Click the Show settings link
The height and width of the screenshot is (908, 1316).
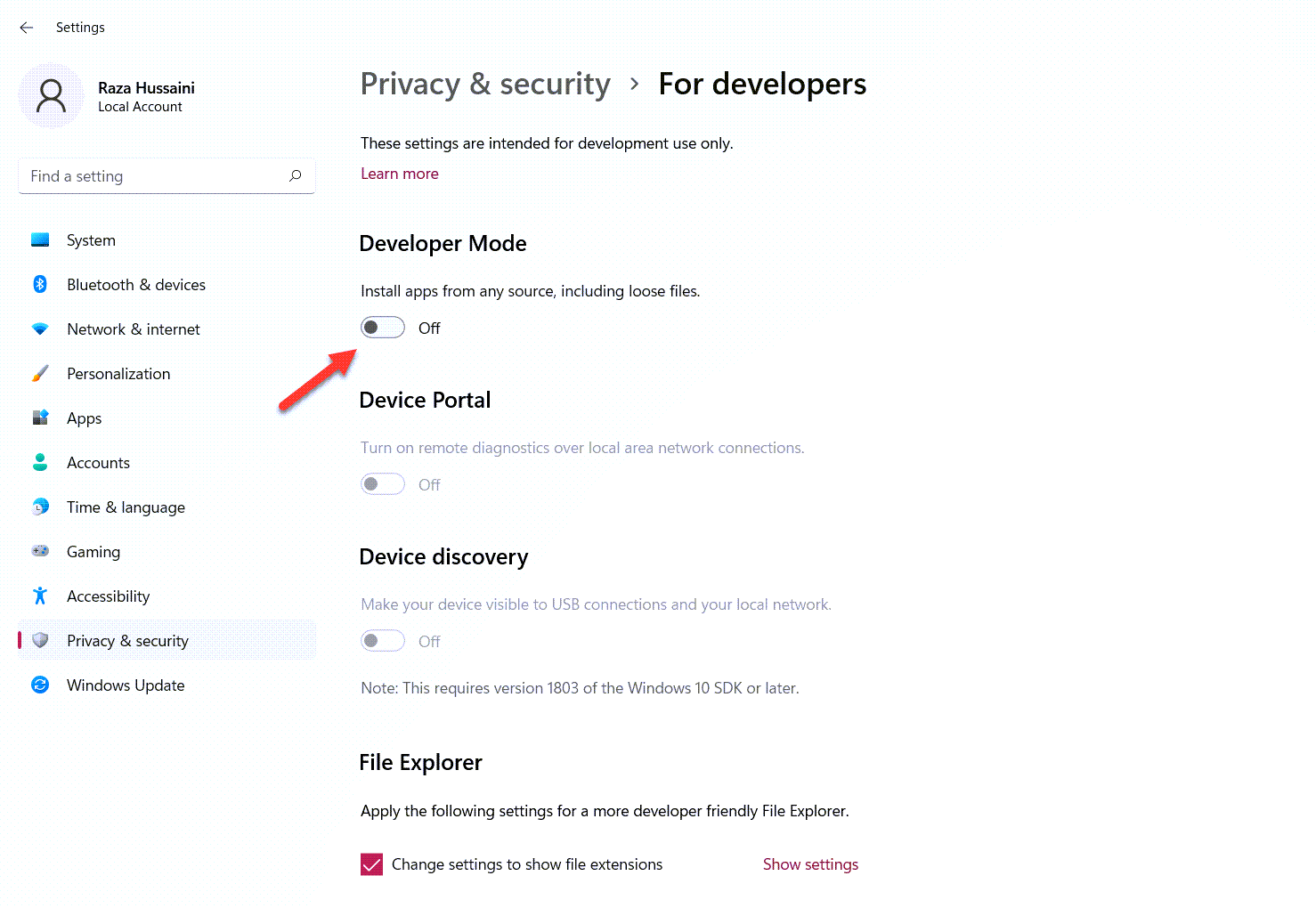(x=810, y=864)
